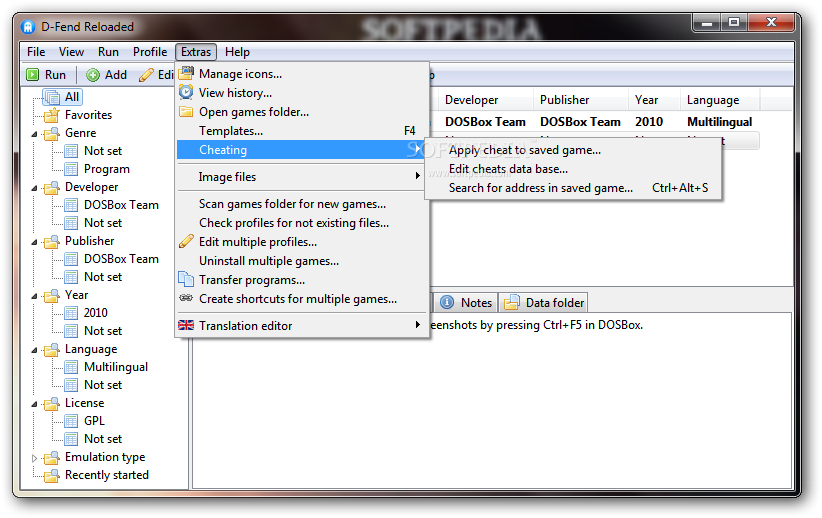Click the D-Fend Reloaded title bar app icon
Screen dimensions: 822x518
point(28,26)
